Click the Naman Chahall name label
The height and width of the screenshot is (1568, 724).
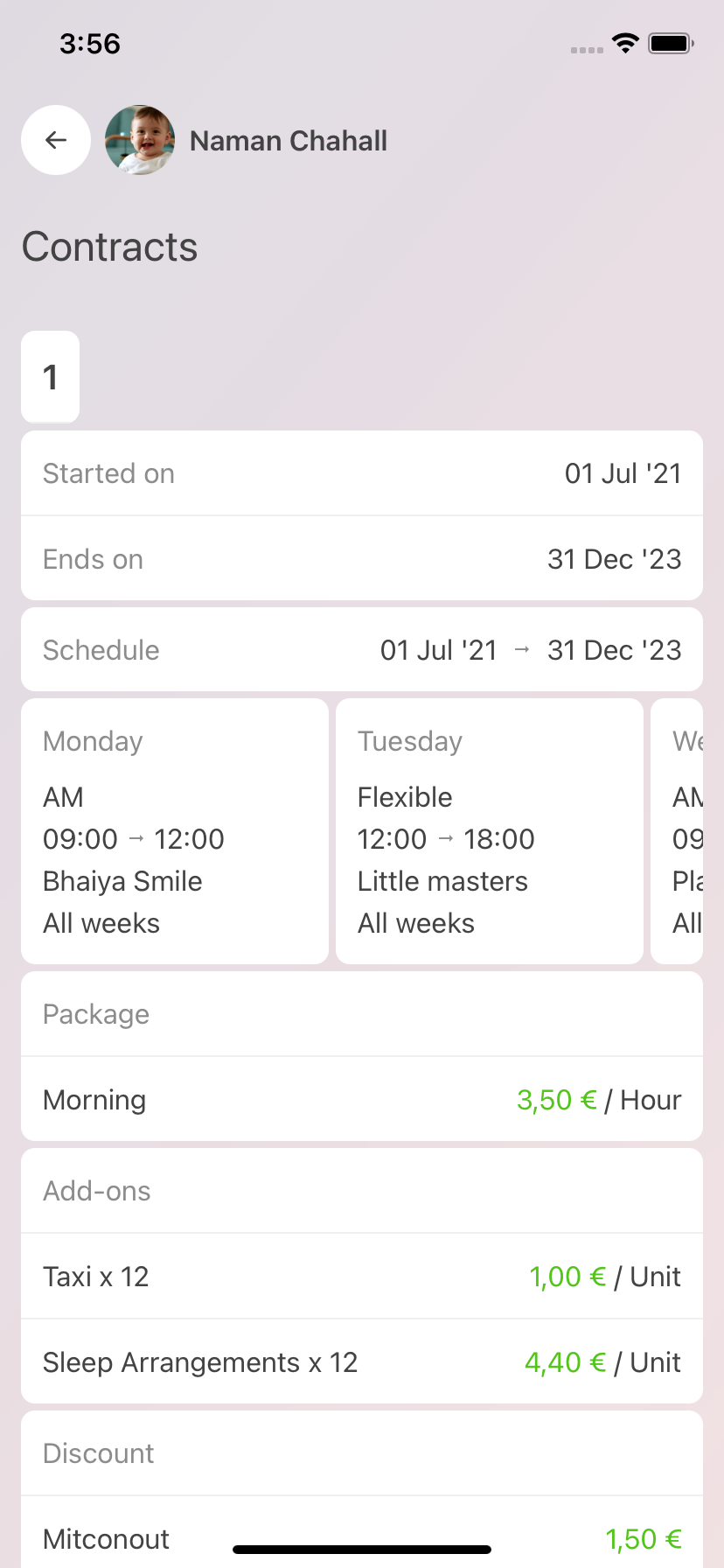tap(289, 141)
